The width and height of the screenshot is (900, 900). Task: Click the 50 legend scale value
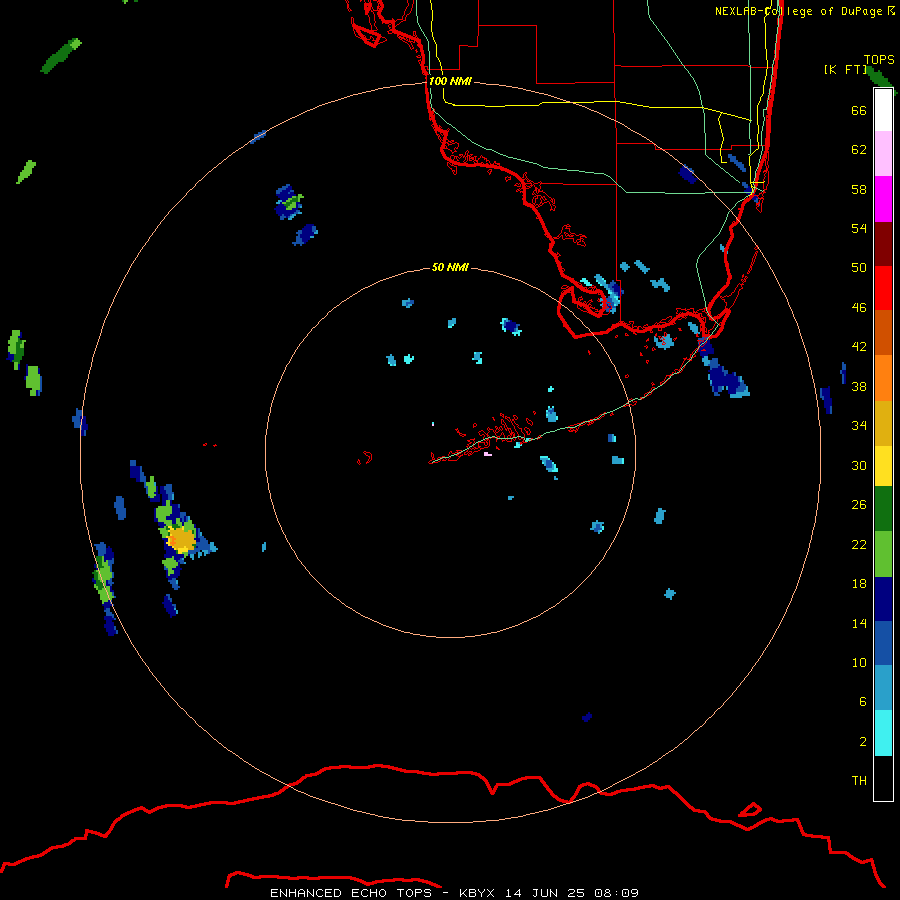(x=859, y=267)
